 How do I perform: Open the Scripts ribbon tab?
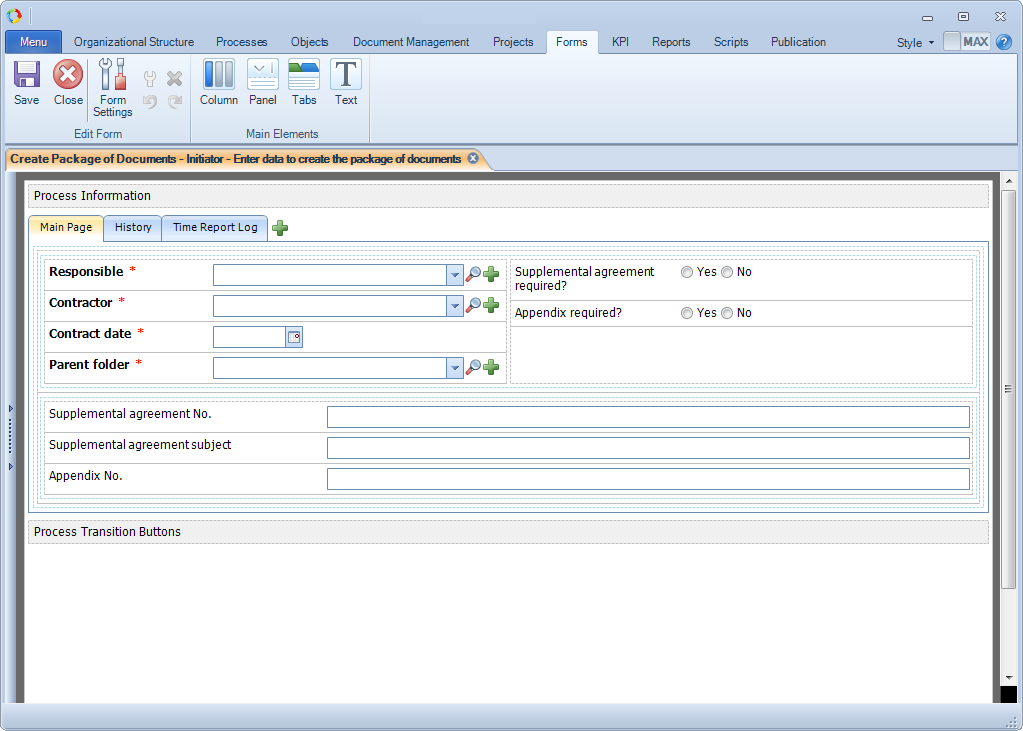731,42
